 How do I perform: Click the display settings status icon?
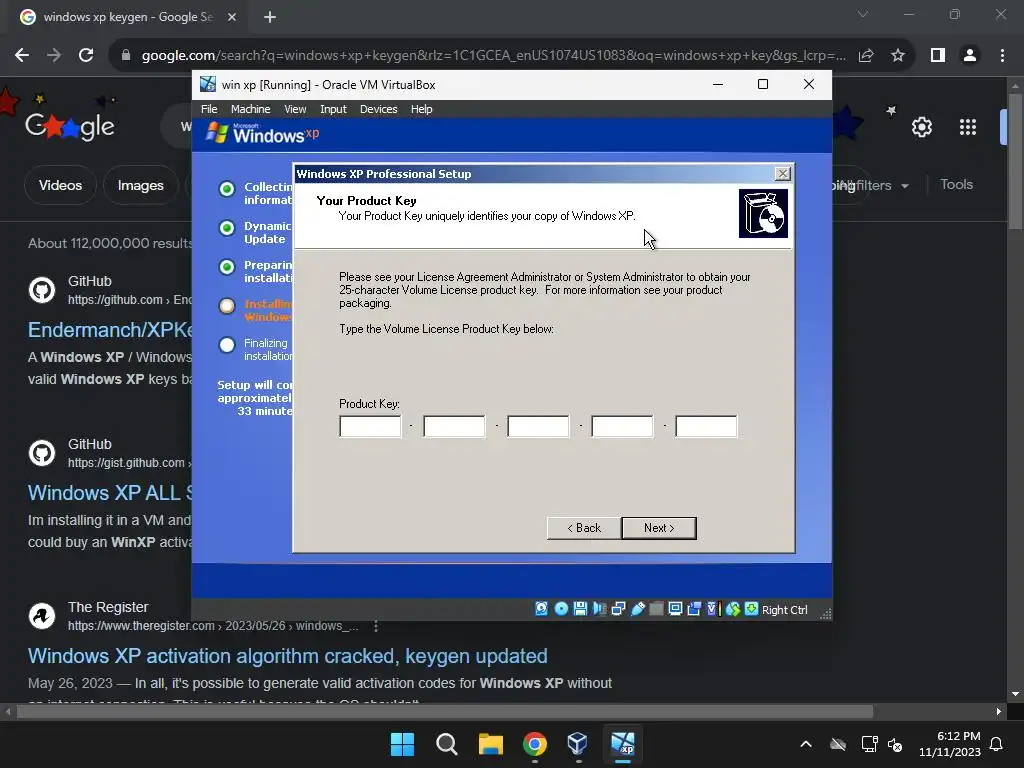675,609
